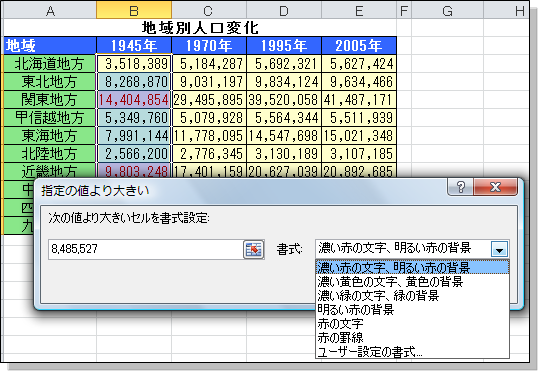The height and width of the screenshot is (371, 538).
Task: Click the value input field containing 8,485,527
Action: tap(145, 249)
